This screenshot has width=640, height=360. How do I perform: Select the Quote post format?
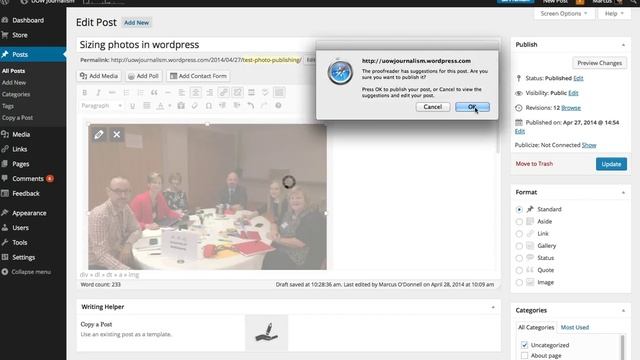519,270
